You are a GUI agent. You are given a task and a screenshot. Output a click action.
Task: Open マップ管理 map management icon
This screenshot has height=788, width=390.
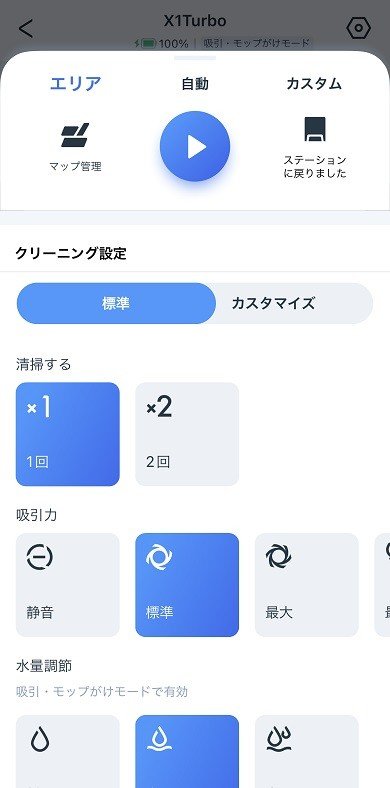[x=75, y=135]
